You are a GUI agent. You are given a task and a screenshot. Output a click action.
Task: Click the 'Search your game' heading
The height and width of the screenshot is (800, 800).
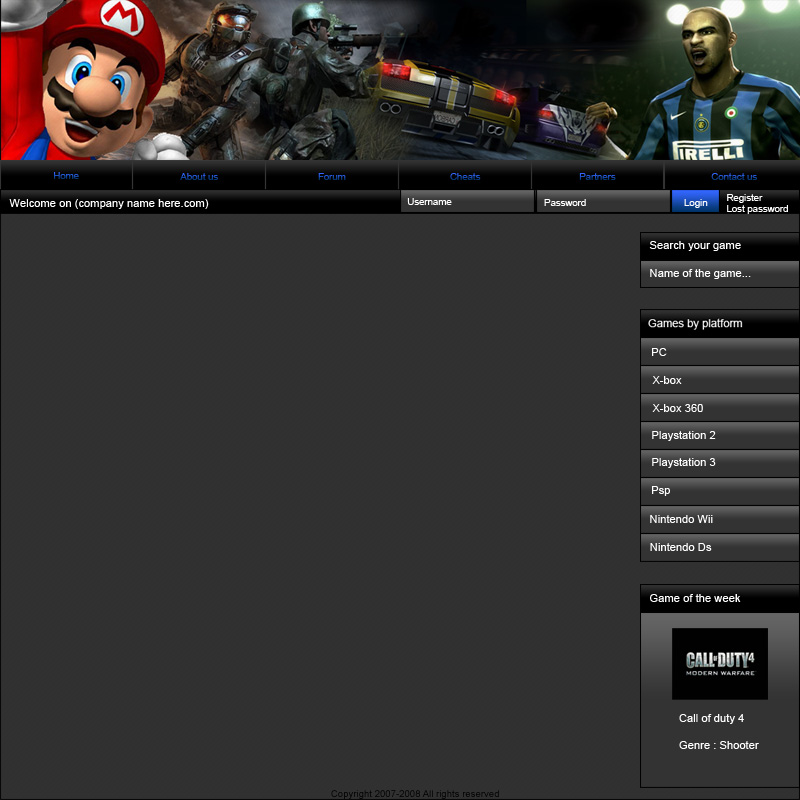tap(695, 245)
